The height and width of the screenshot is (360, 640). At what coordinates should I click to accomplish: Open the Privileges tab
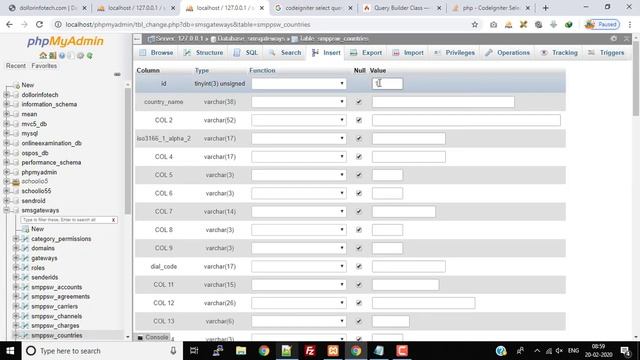point(454,53)
